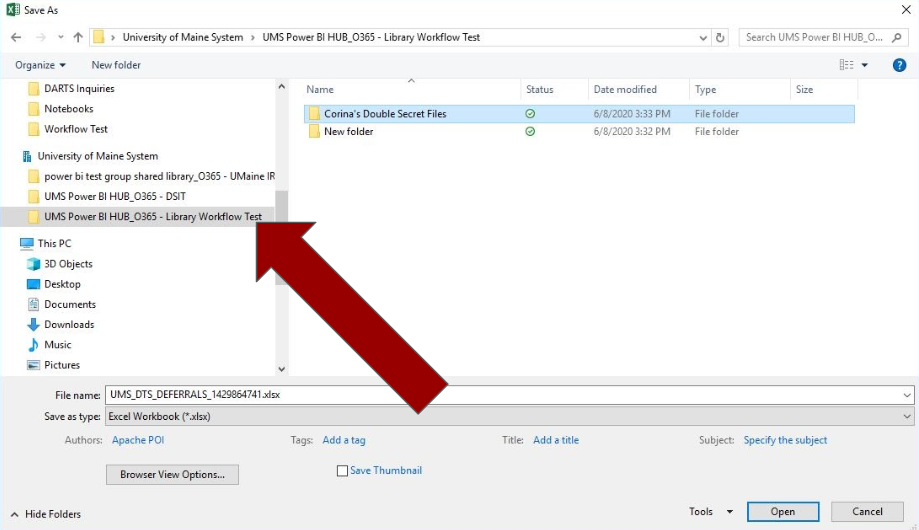919x530 pixels.
Task: Refresh the current folder location
Action: click(x=720, y=38)
